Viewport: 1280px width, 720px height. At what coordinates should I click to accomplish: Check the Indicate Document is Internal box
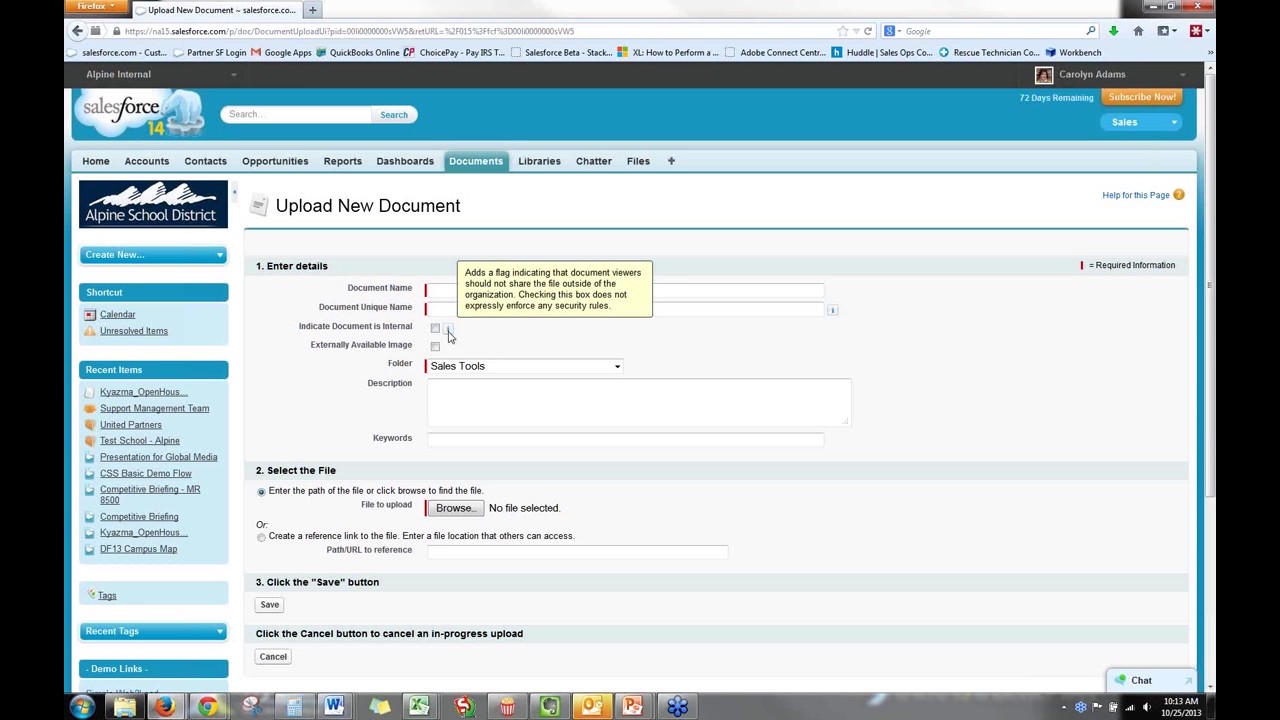tap(435, 328)
